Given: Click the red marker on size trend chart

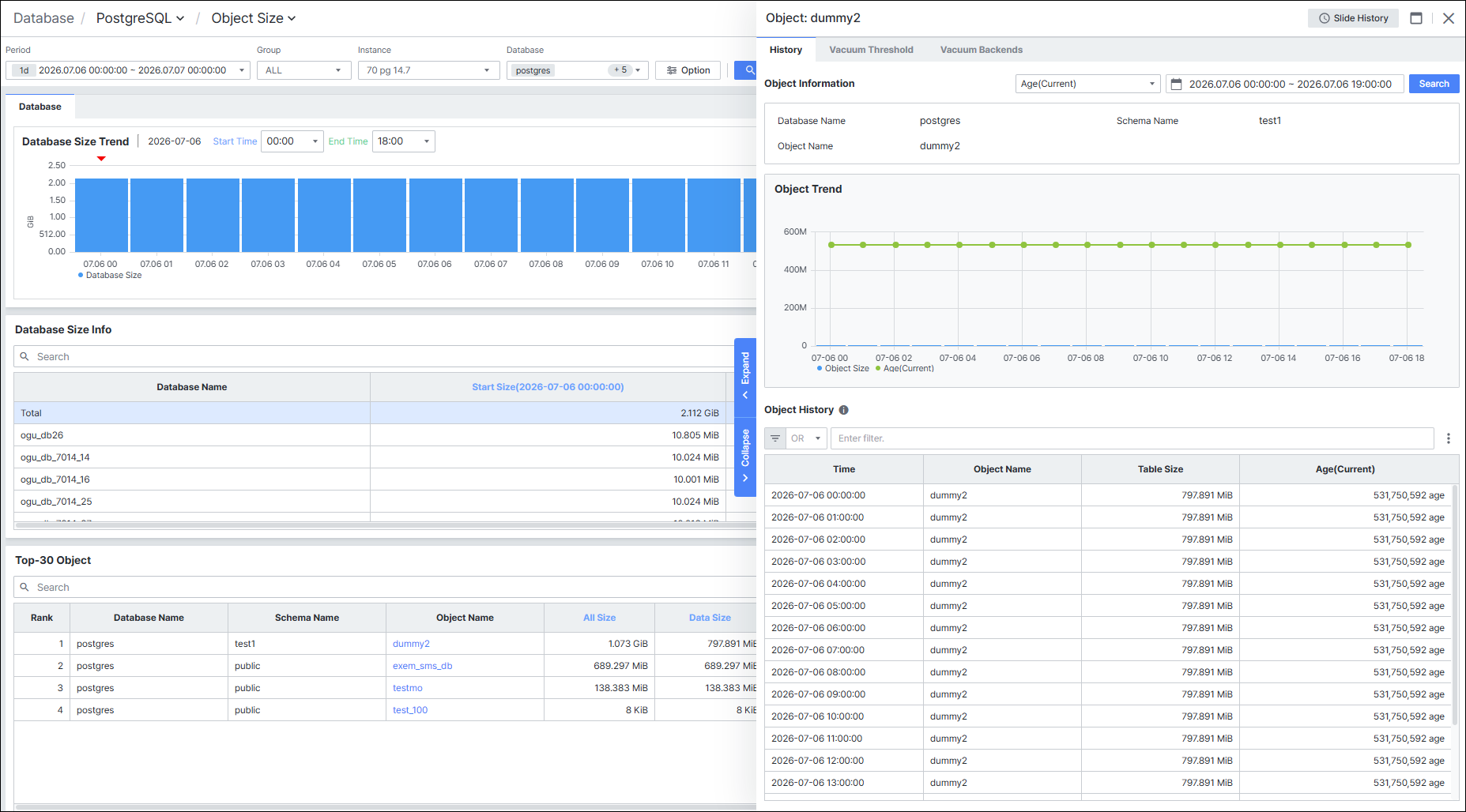Looking at the screenshot, I should pyautogui.click(x=101, y=159).
